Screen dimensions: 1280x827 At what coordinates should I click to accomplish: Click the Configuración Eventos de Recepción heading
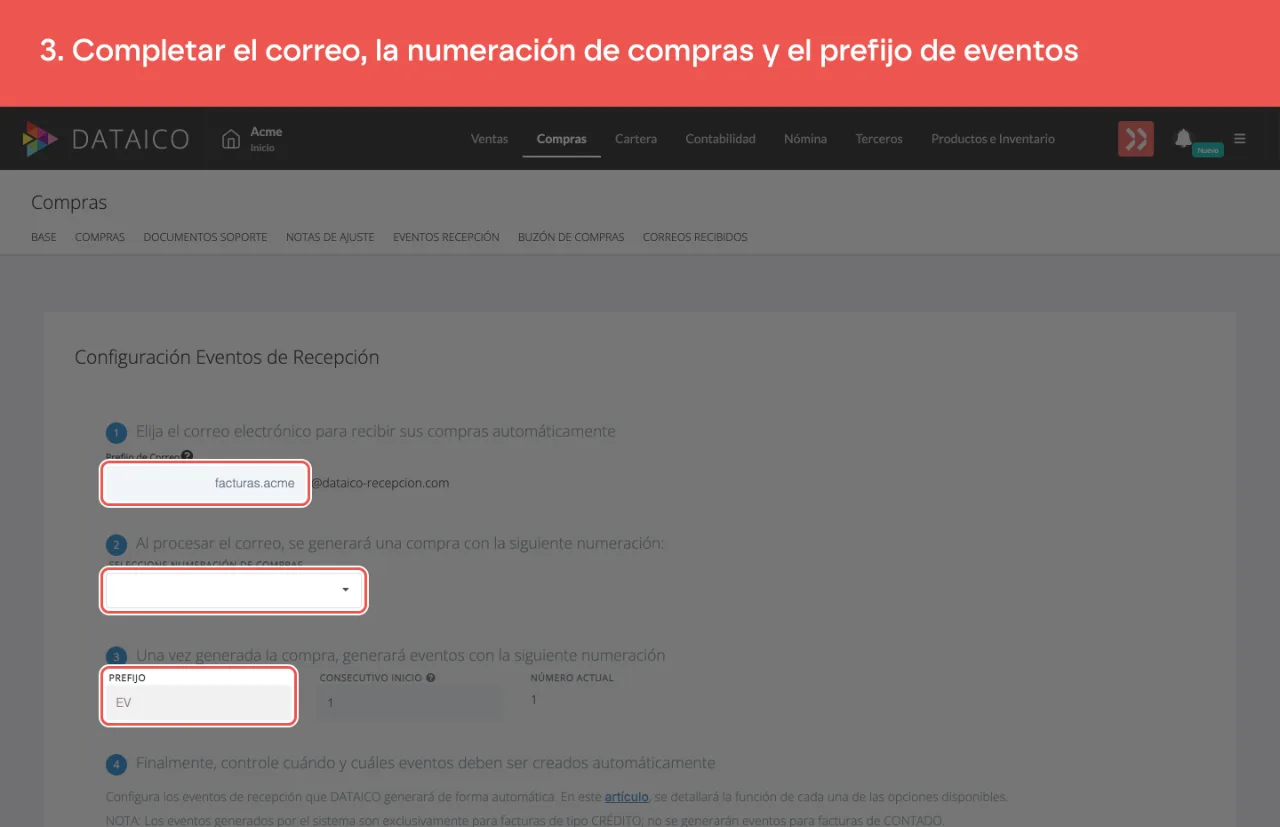(x=227, y=357)
